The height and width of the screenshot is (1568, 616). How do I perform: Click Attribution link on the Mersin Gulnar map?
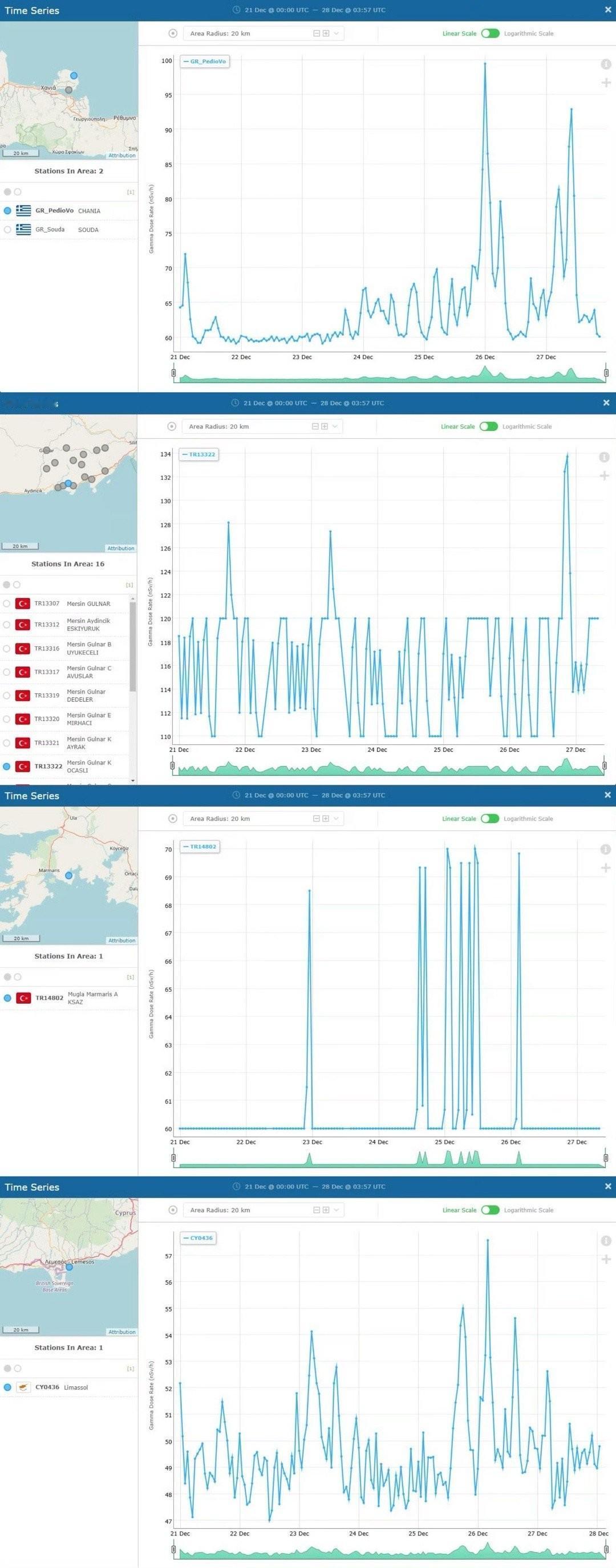coord(121,548)
